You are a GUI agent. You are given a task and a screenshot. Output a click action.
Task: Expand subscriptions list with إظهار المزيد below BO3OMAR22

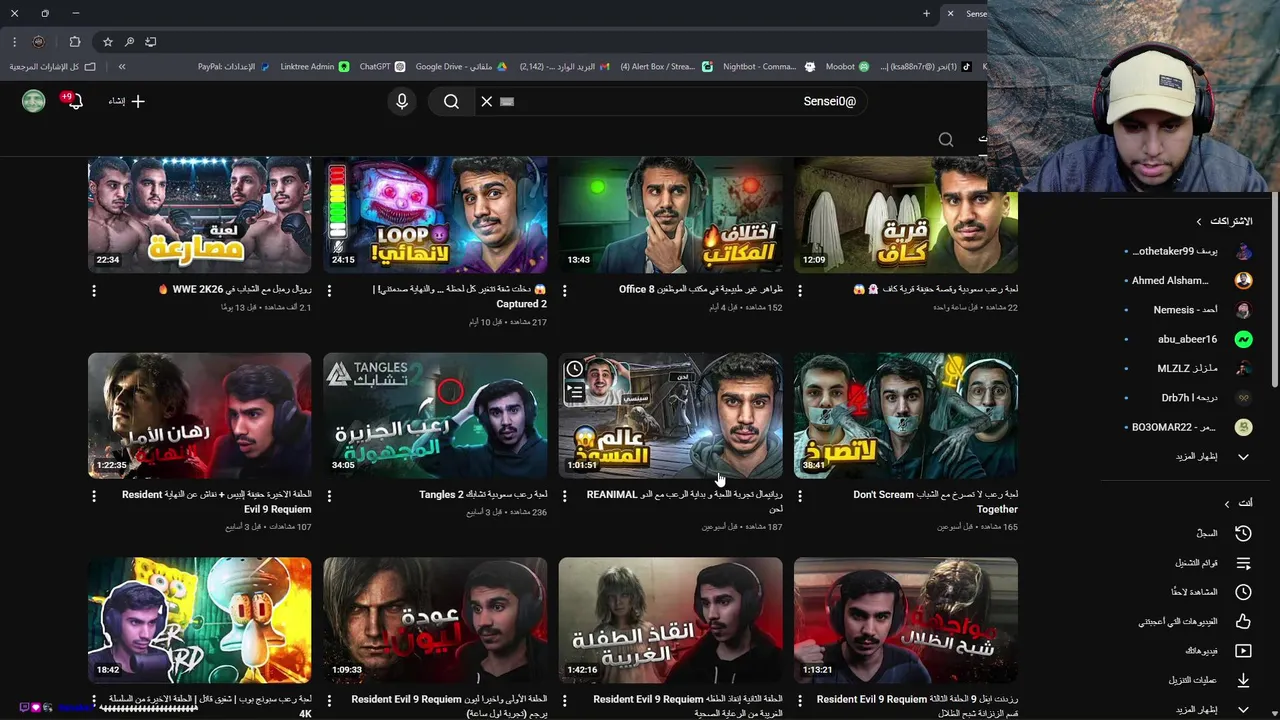[x=1215, y=456]
